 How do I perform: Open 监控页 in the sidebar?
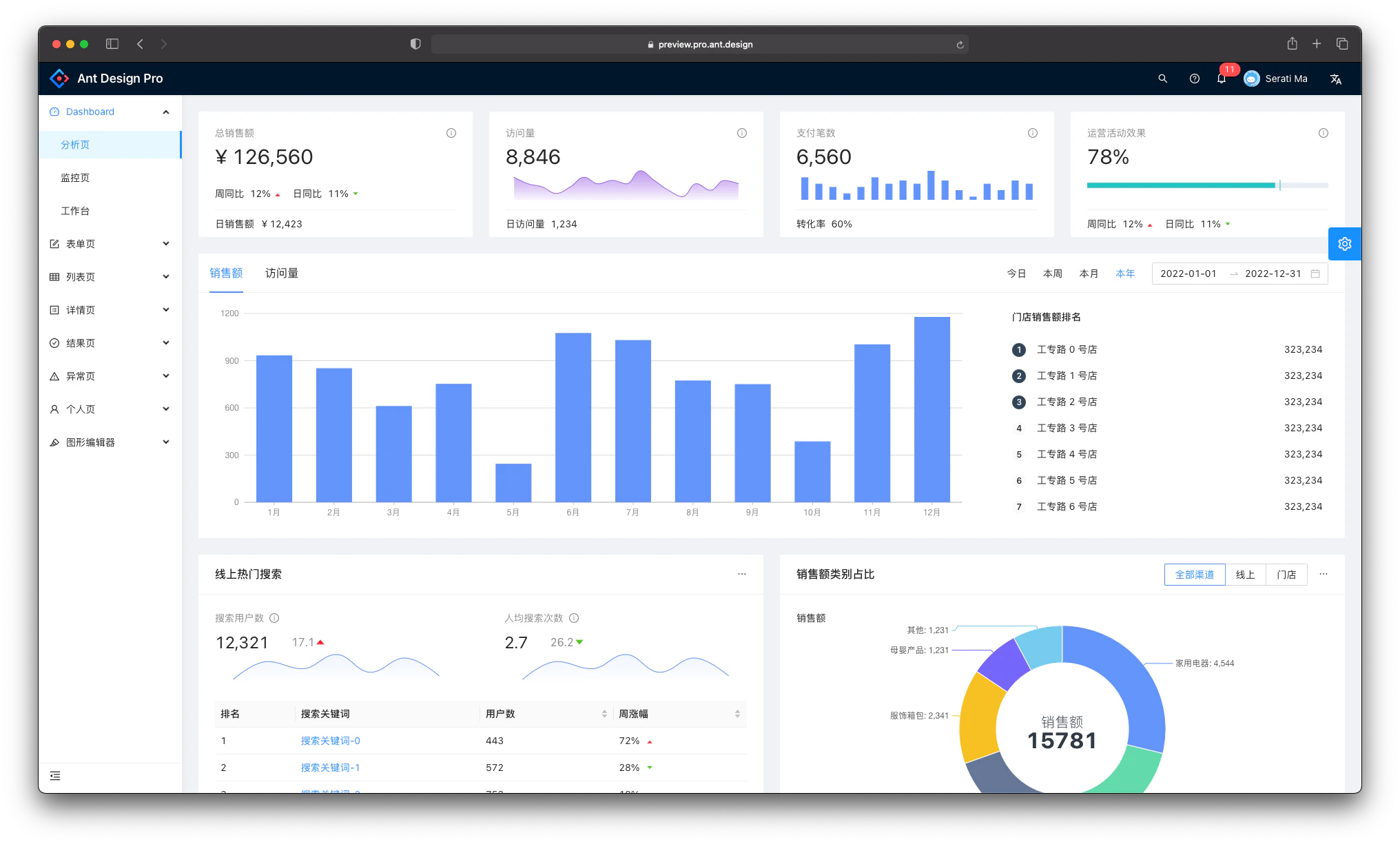[x=75, y=178]
